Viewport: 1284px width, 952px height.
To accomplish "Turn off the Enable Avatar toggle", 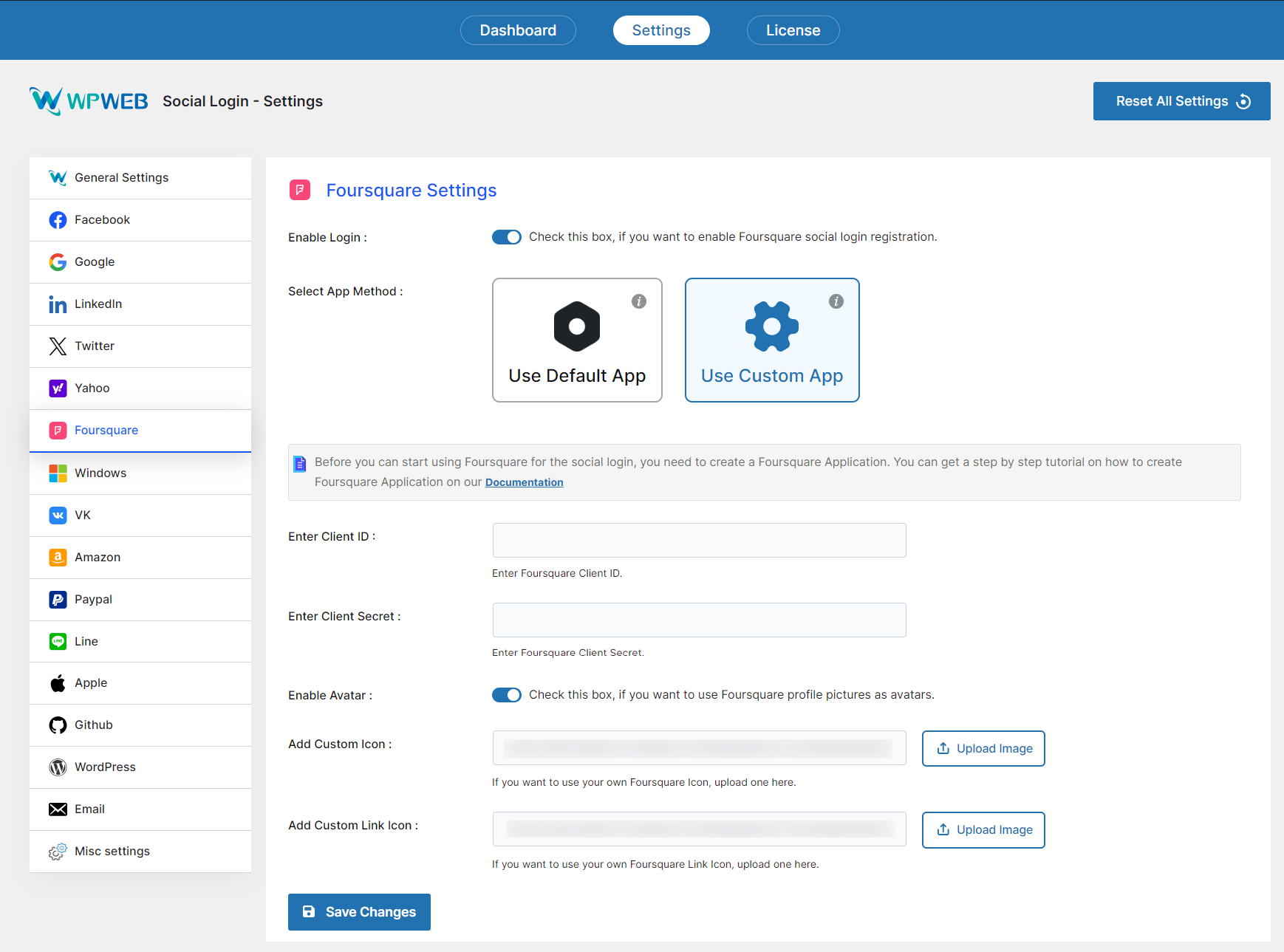I will (507, 695).
